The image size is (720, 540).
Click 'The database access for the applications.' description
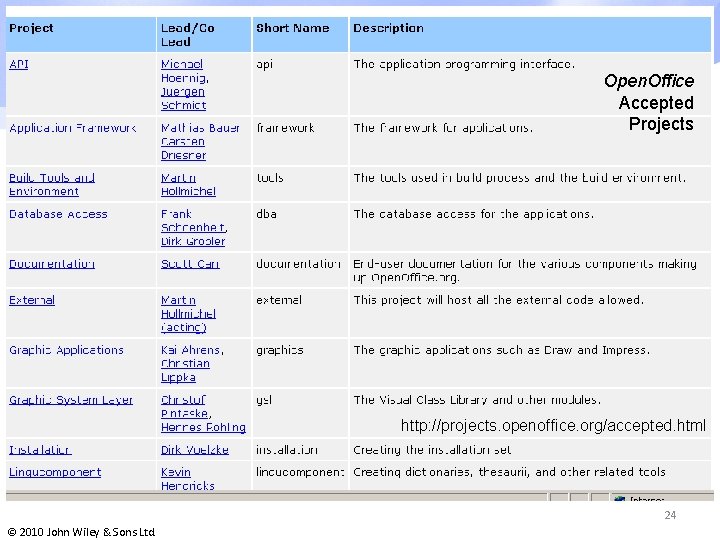[473, 214]
